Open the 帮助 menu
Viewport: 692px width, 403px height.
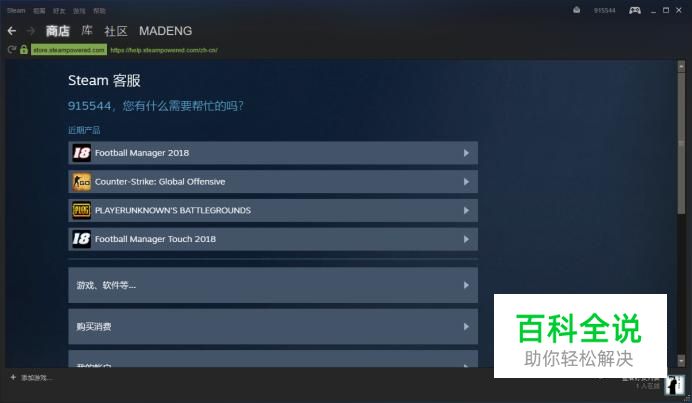click(99, 11)
